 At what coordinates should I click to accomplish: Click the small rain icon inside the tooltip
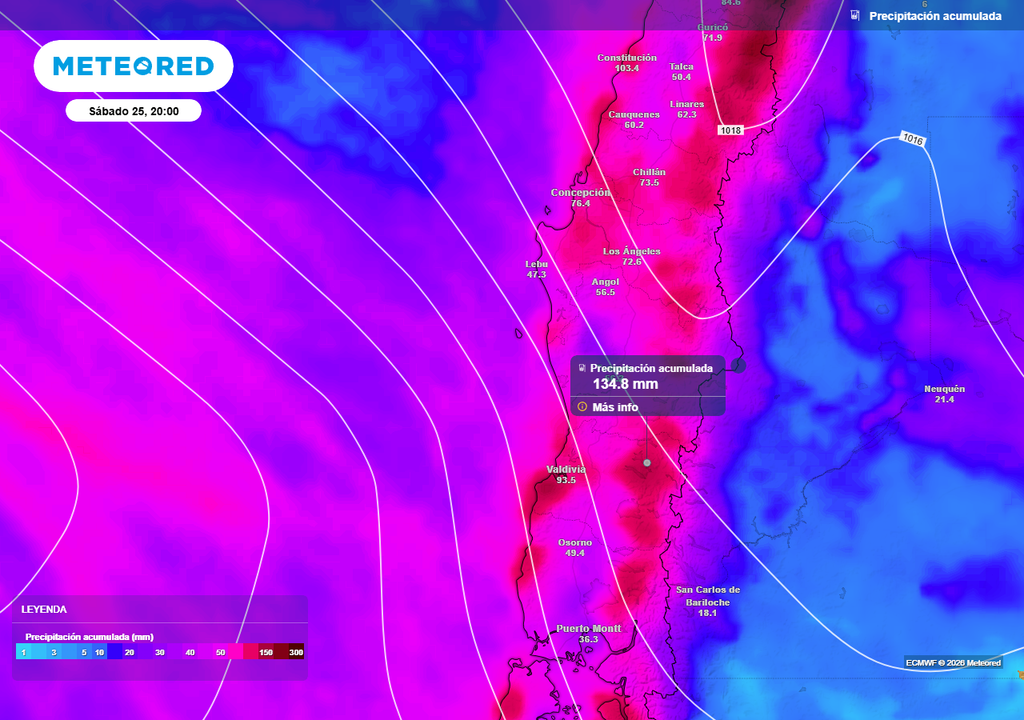click(582, 368)
